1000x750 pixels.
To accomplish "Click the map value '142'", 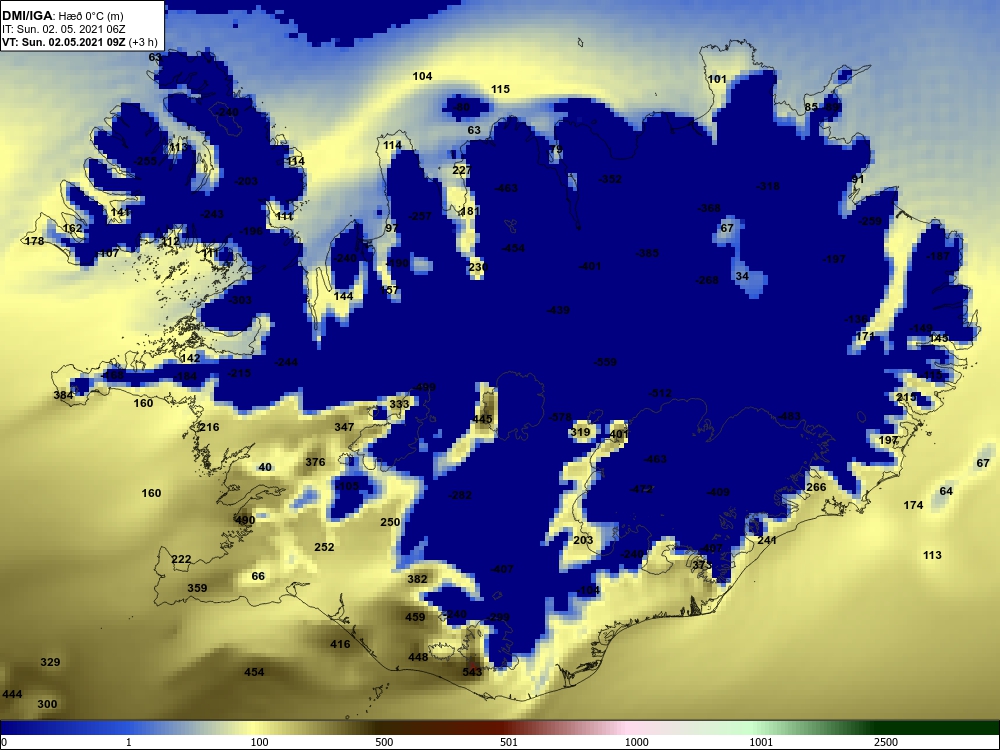I will 190,358.
